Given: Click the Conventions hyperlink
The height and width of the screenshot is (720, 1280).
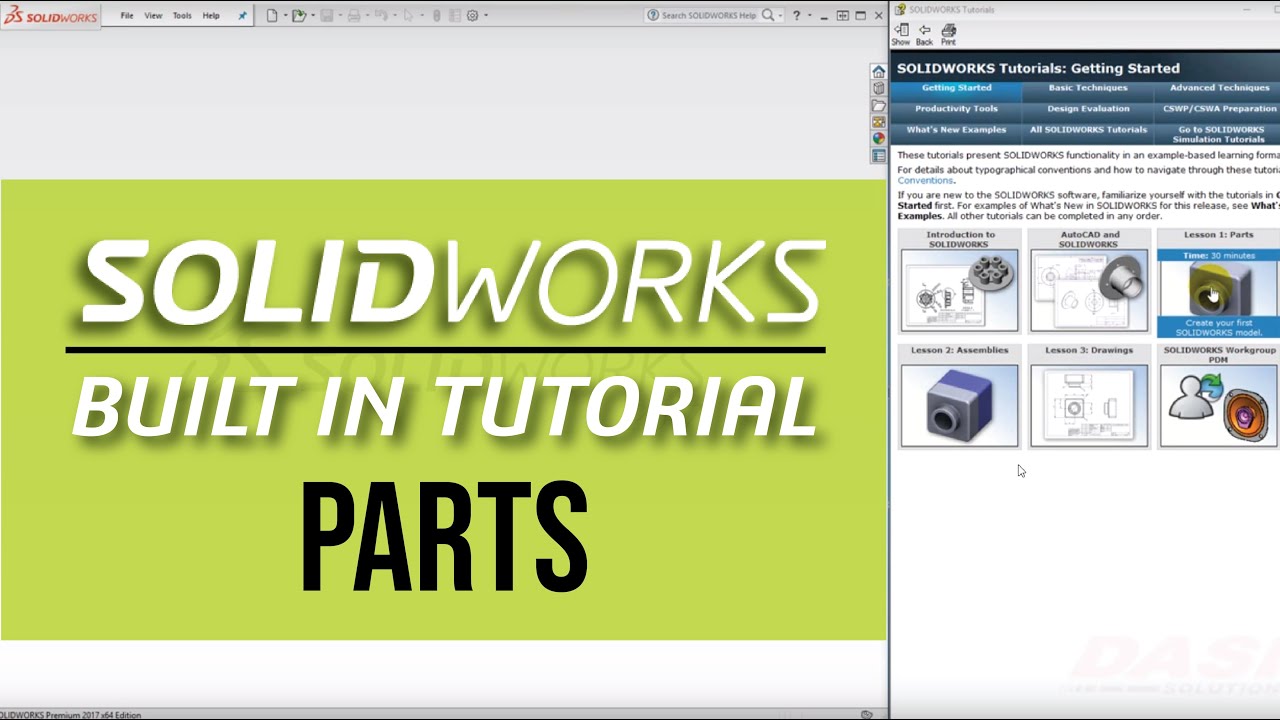Looking at the screenshot, I should coord(925,181).
